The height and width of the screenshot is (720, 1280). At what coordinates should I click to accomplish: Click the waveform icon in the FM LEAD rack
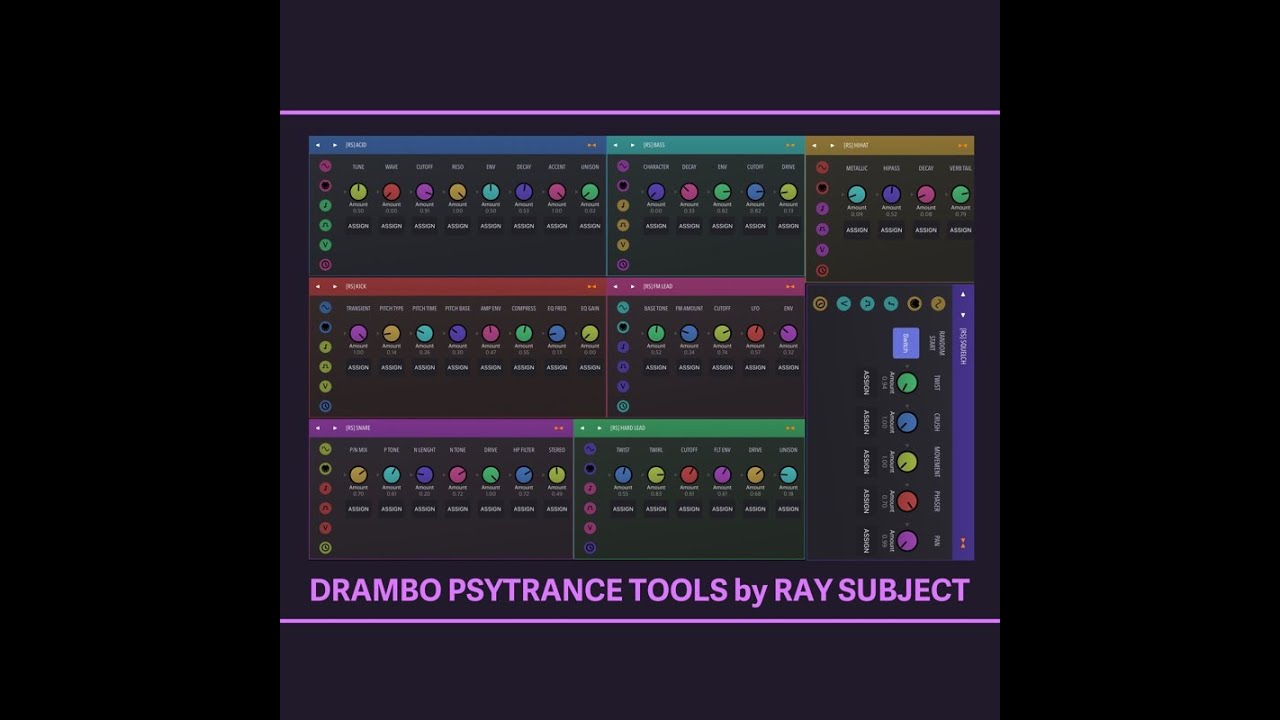pos(623,308)
